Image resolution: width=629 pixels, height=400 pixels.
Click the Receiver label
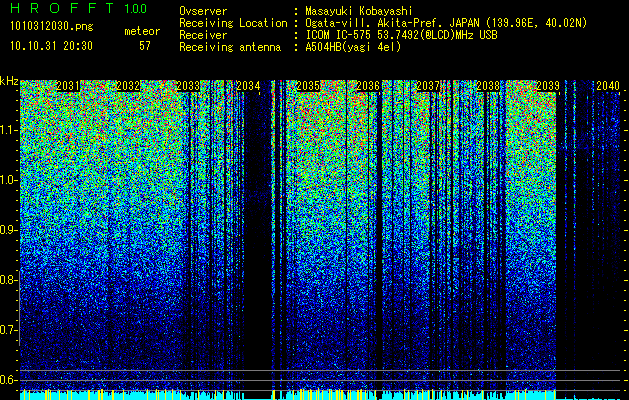click(x=203, y=35)
